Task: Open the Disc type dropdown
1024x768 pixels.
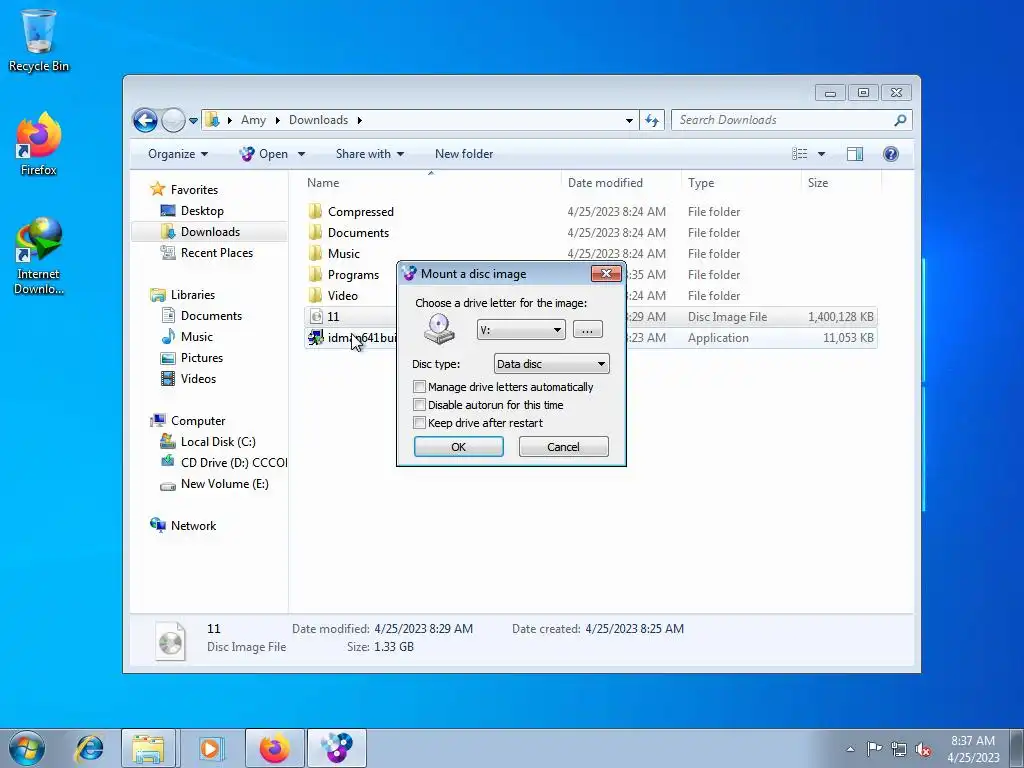Action: coord(552,364)
